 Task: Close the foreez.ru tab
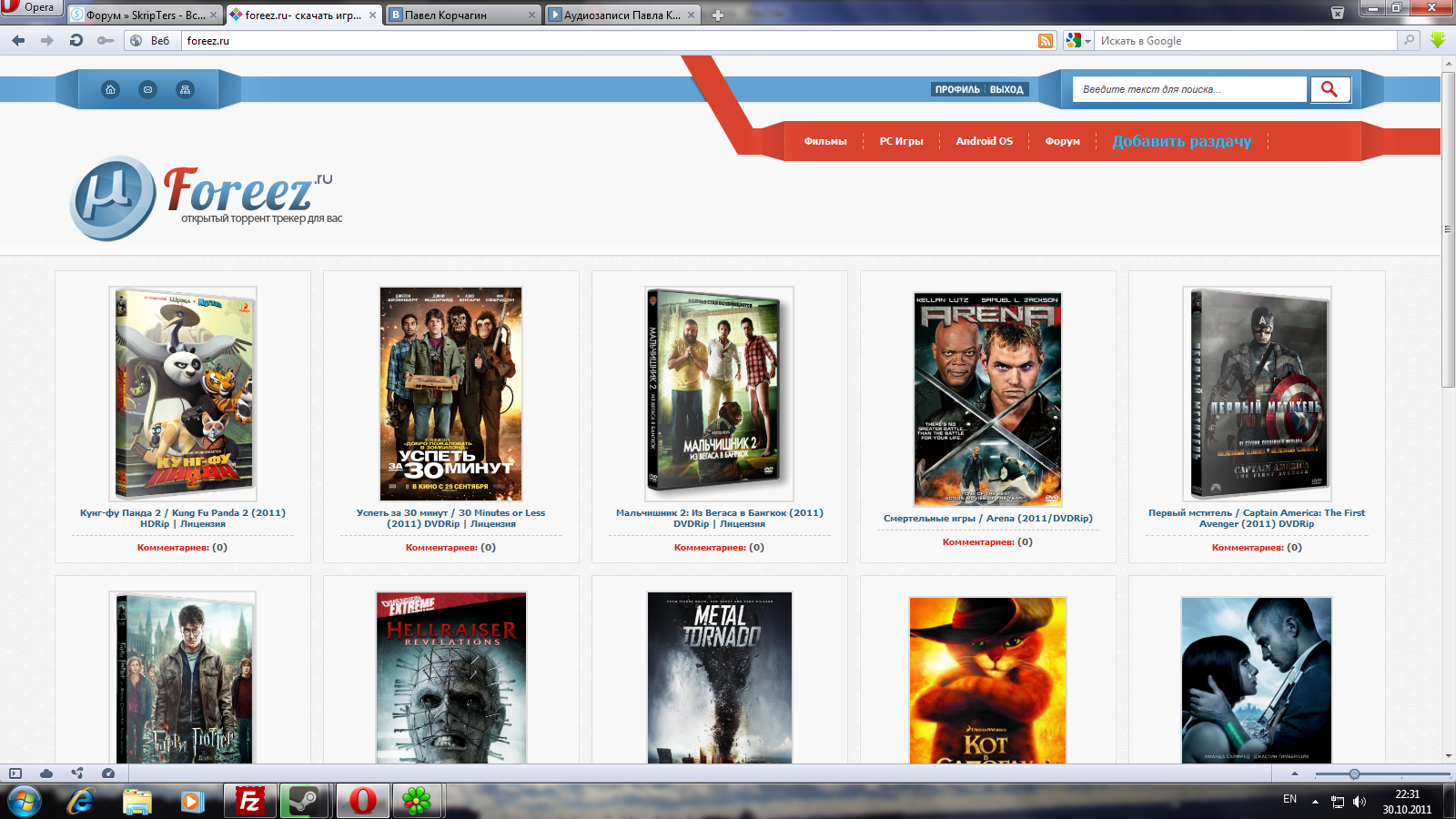point(372,15)
